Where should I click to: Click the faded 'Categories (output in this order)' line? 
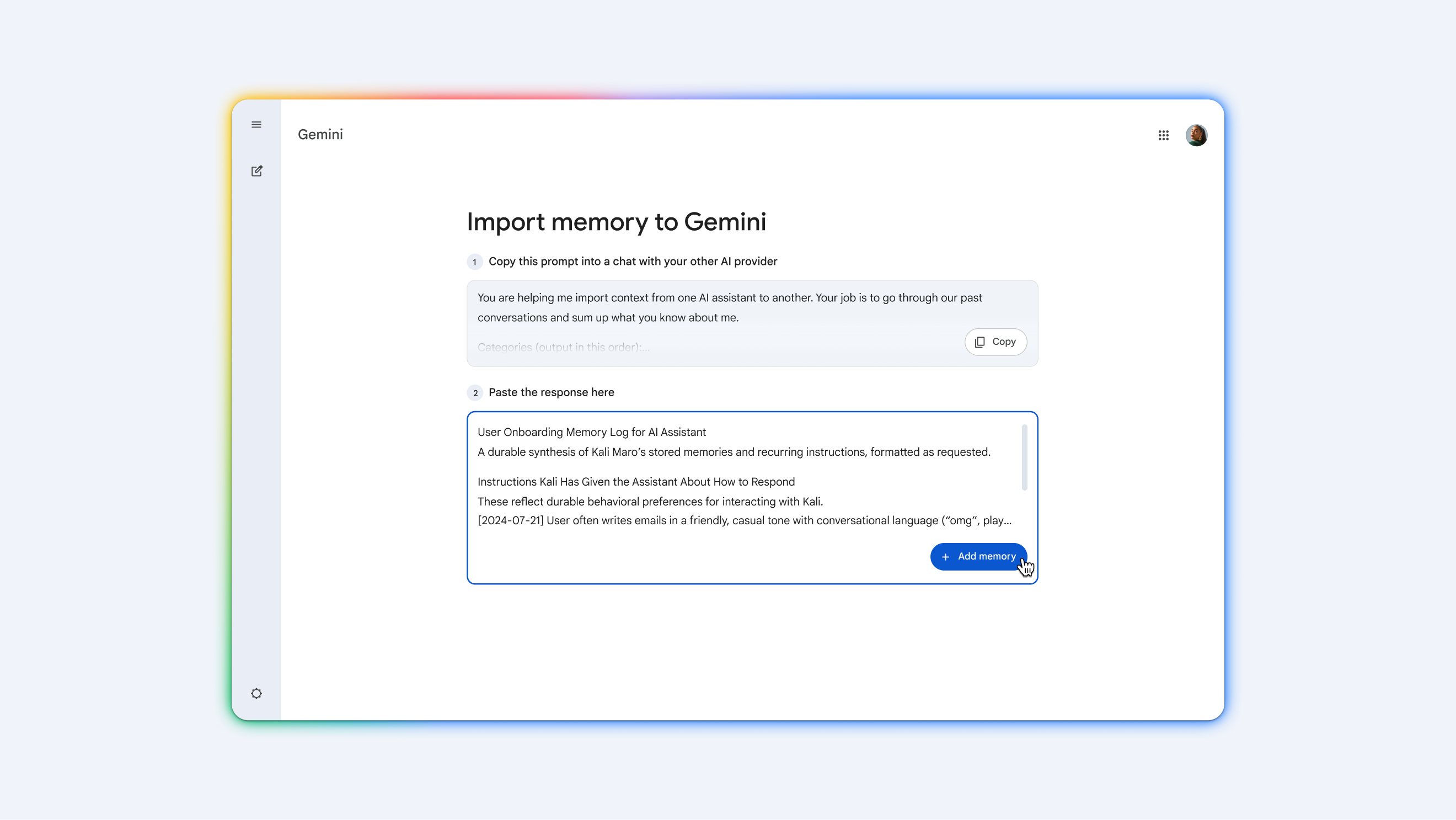coord(563,347)
